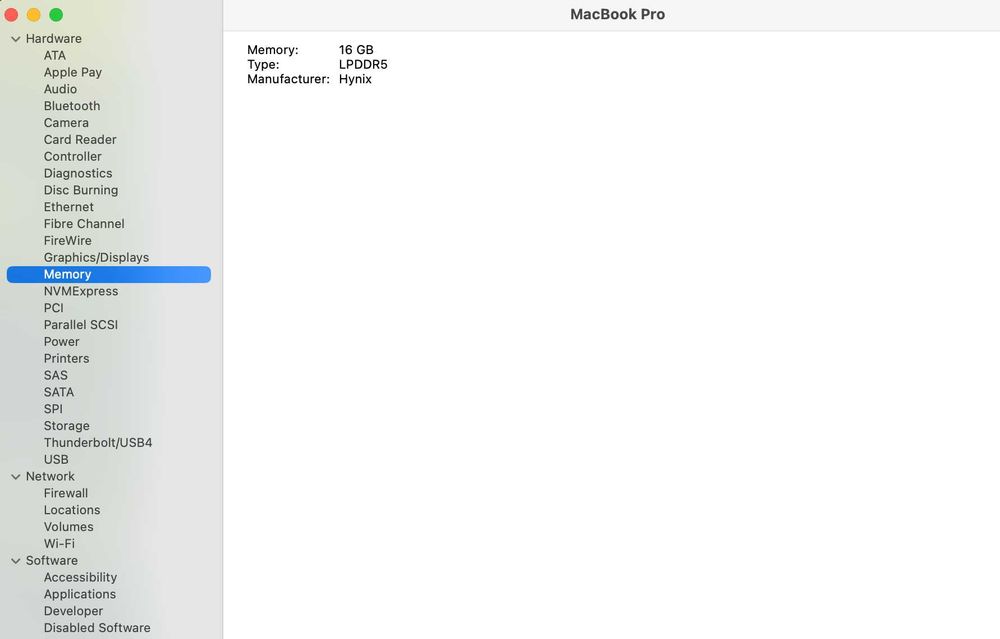
Task: Open Firewall under Network
Action: point(66,493)
